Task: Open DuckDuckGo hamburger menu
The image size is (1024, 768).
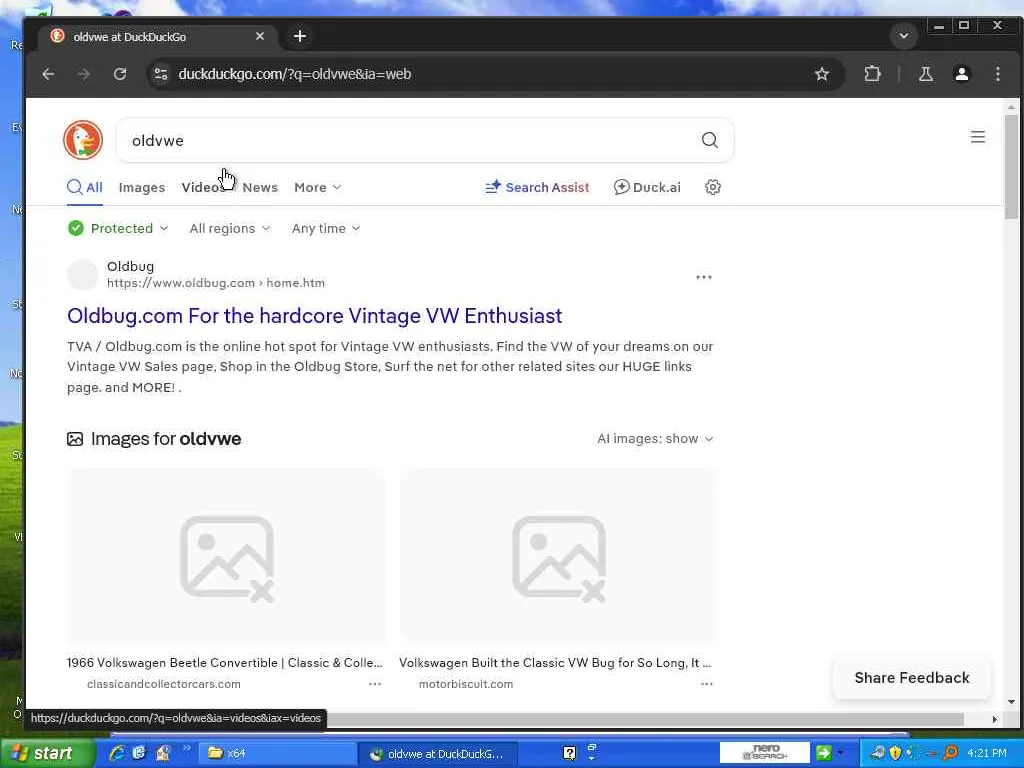Action: click(978, 137)
